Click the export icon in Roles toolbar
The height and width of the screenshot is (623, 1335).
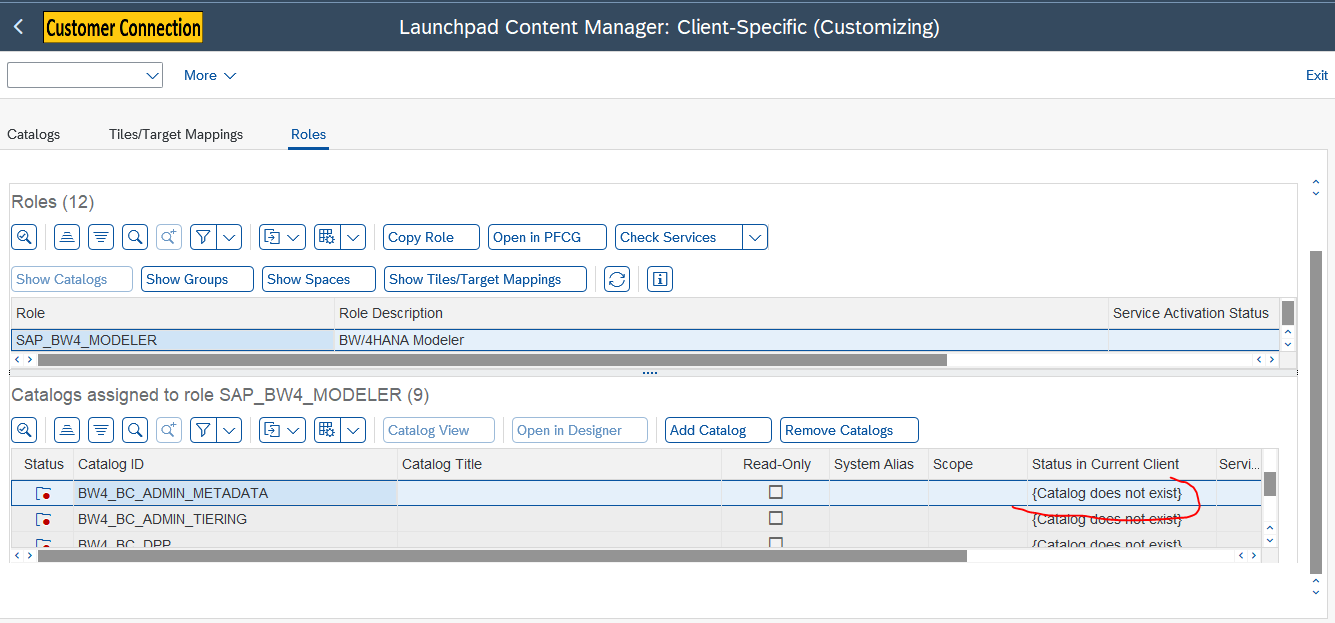point(272,237)
